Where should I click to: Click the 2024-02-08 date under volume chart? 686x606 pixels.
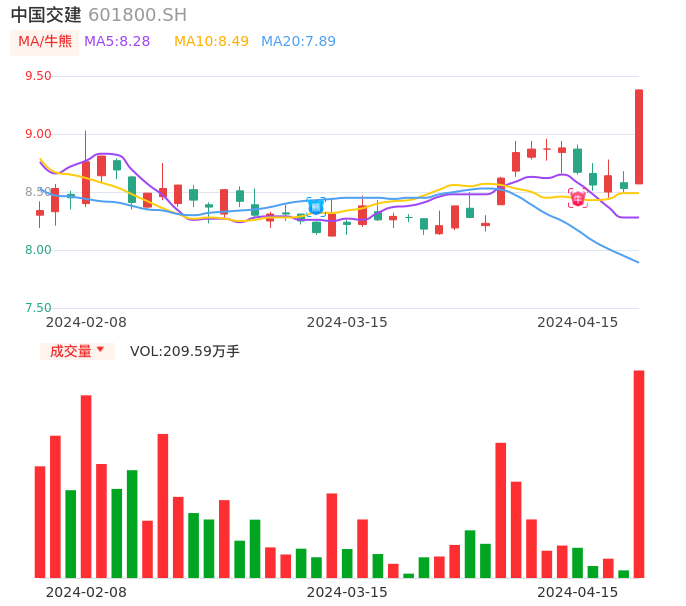86,592
